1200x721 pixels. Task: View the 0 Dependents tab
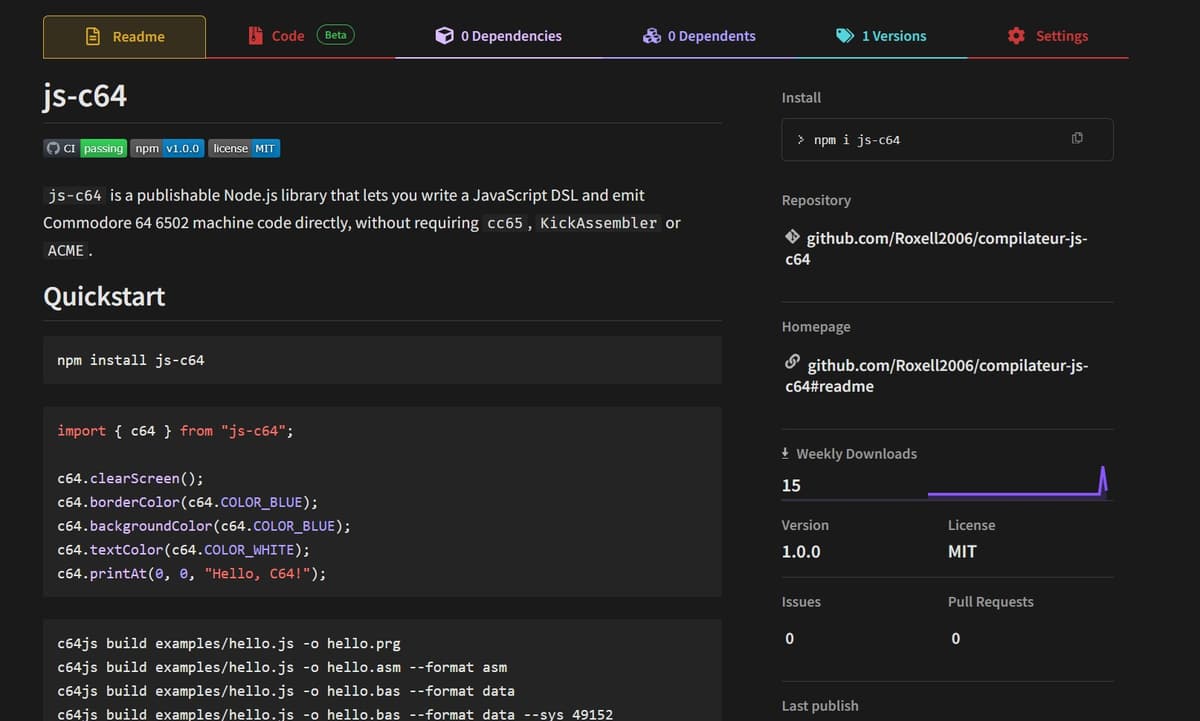tap(699, 36)
